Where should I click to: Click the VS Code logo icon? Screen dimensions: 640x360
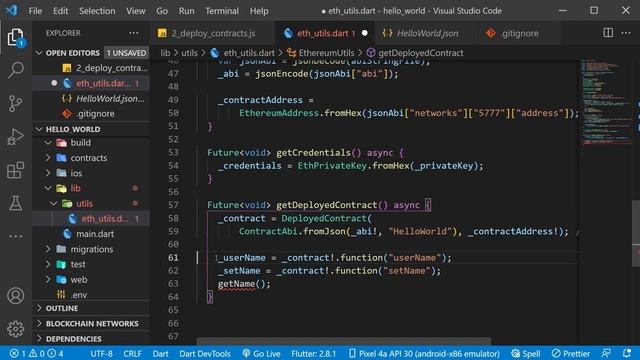pos(12,10)
